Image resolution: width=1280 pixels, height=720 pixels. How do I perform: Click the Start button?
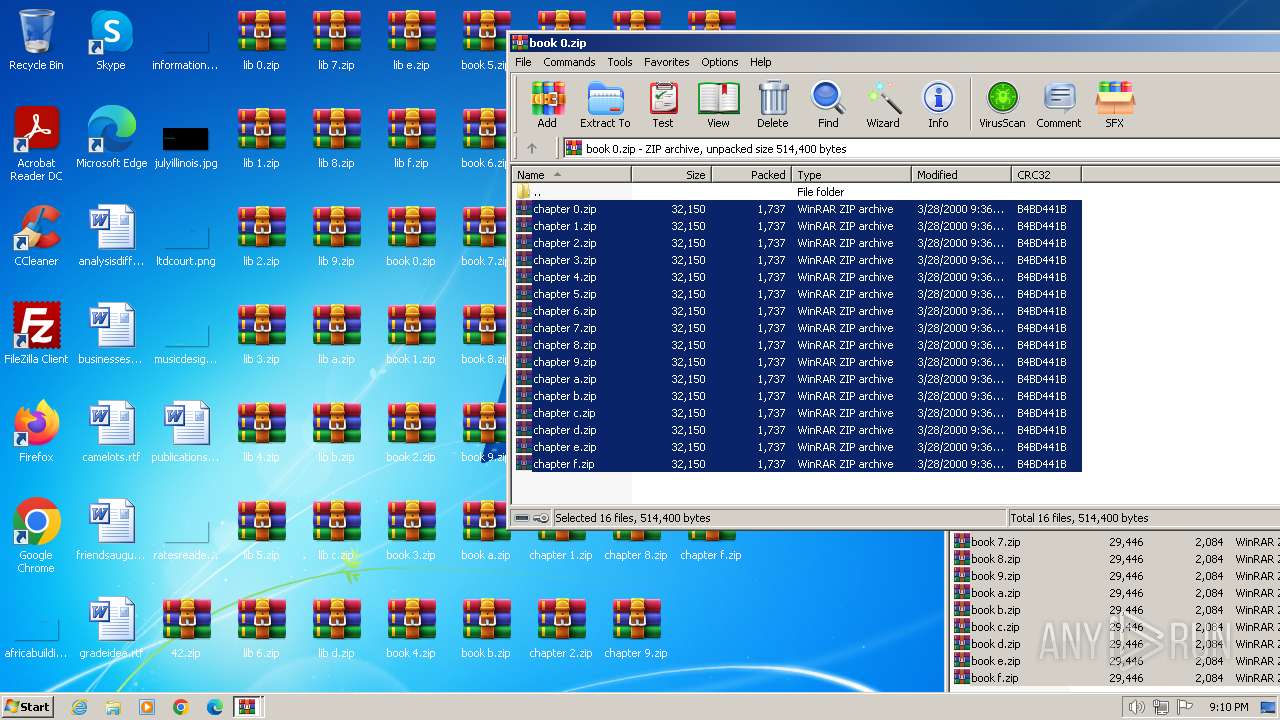click(x=28, y=707)
